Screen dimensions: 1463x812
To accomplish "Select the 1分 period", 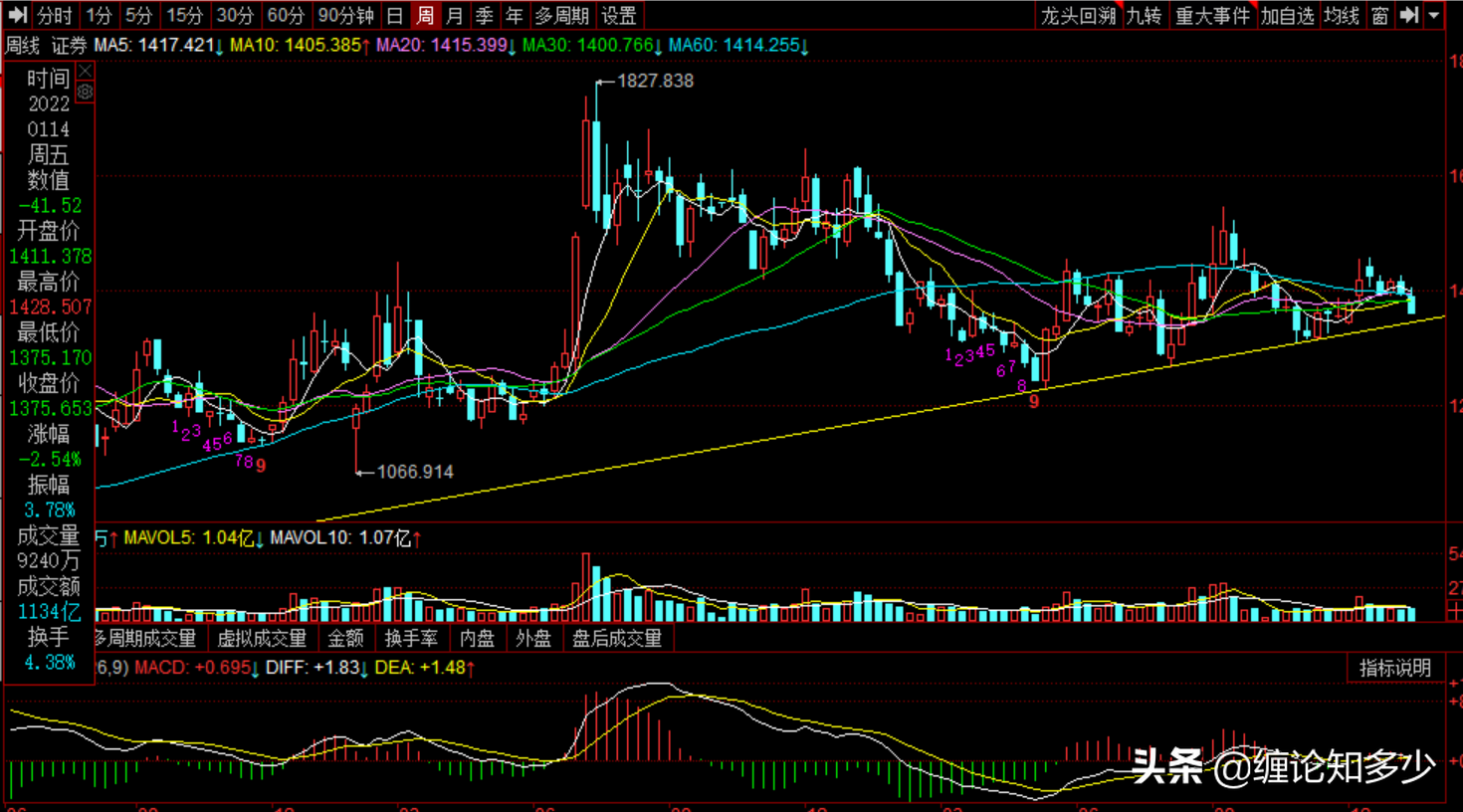I will click(99, 15).
